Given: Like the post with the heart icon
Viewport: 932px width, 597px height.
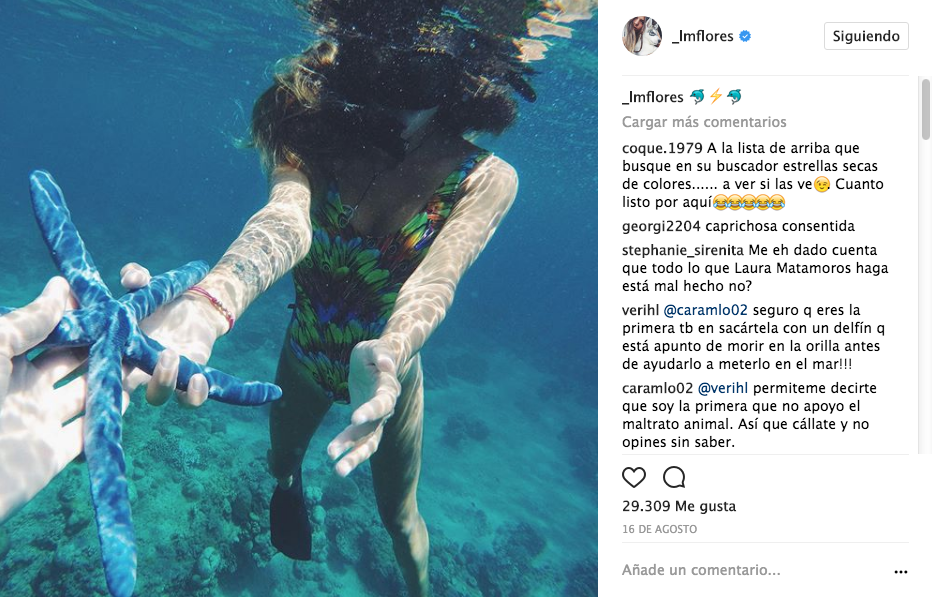Looking at the screenshot, I should click(x=634, y=477).
